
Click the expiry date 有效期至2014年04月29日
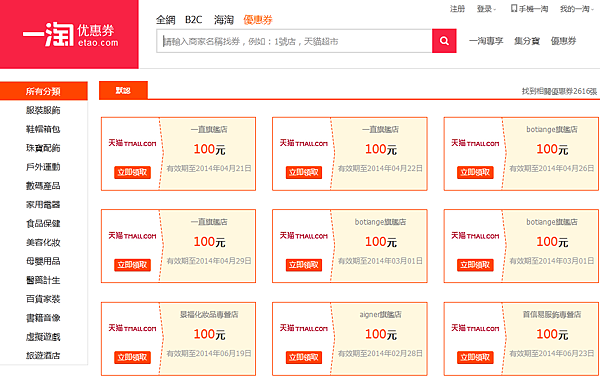coord(209,261)
